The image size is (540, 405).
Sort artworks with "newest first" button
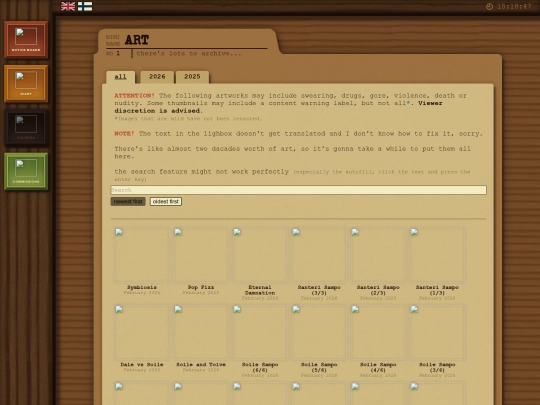coord(128,201)
